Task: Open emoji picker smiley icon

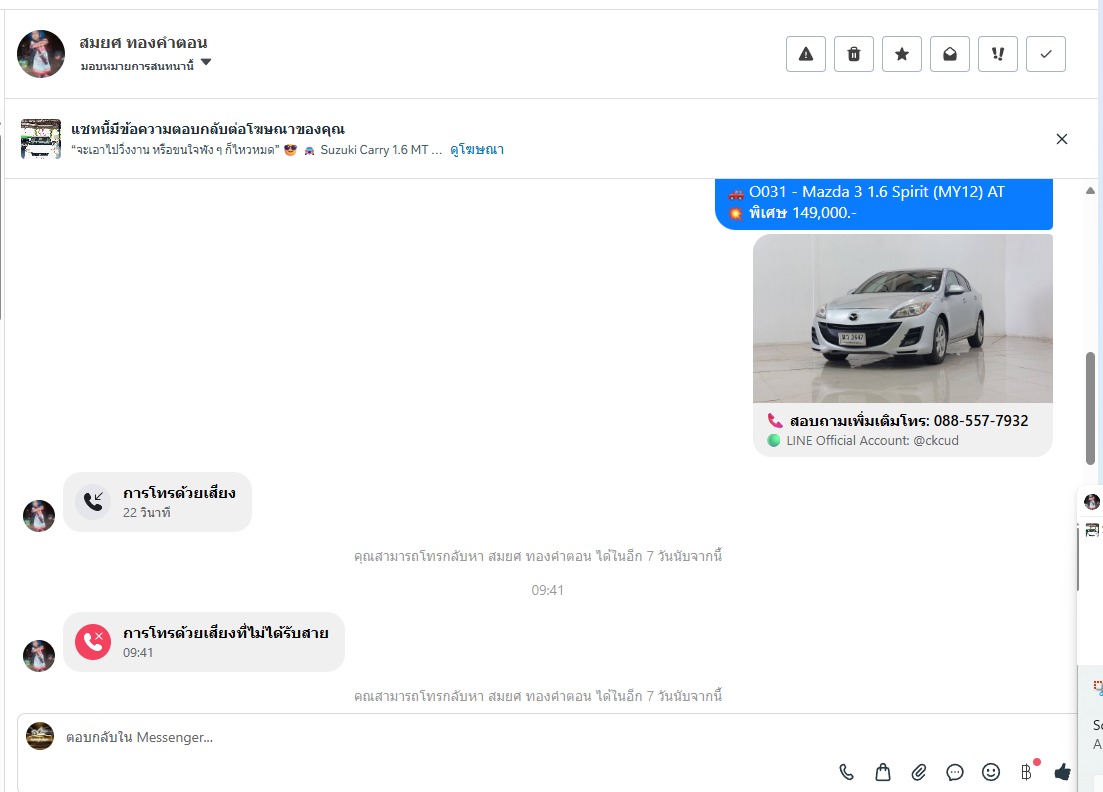Action: coord(990,772)
